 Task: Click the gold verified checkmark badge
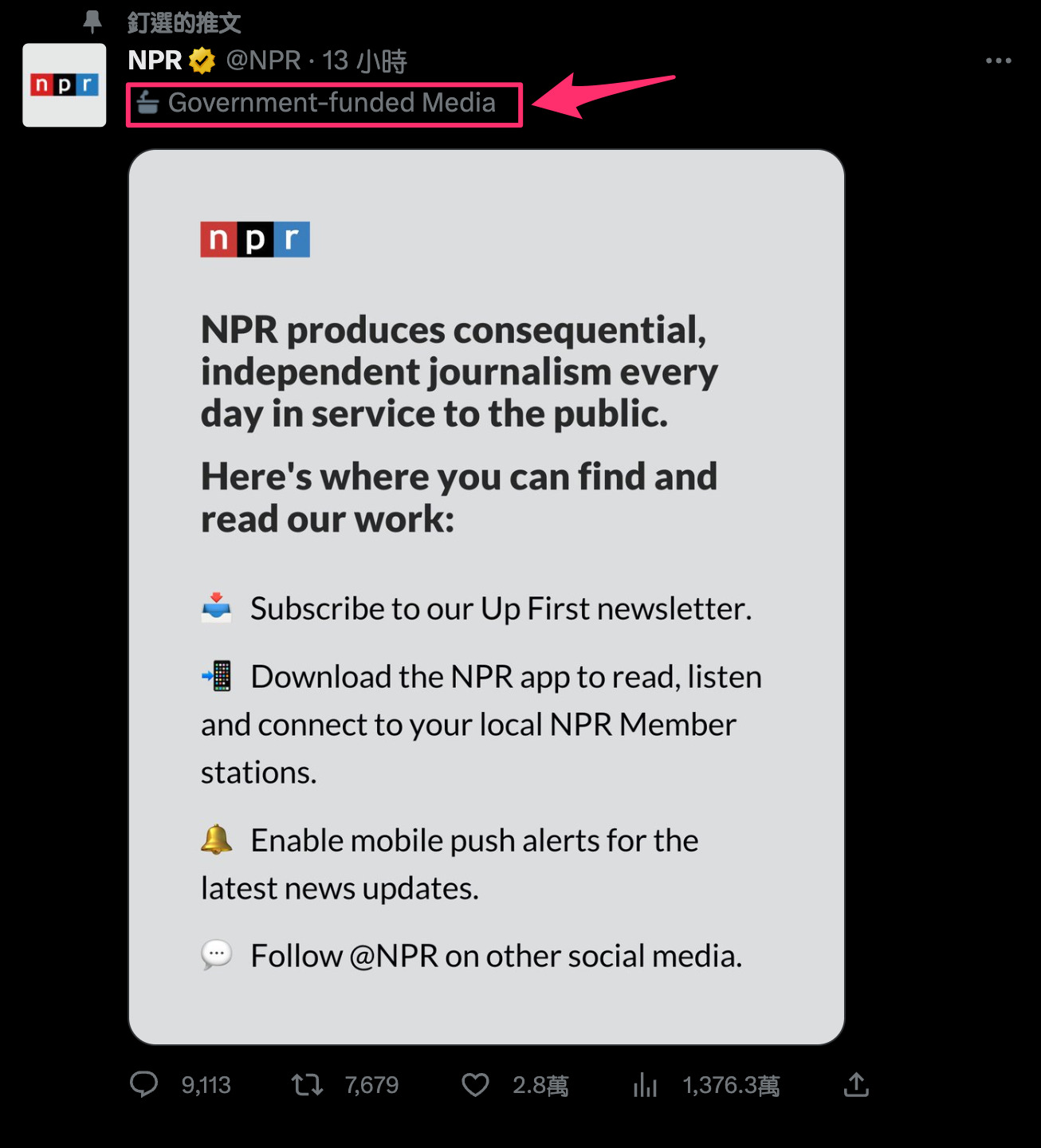pyautogui.click(x=202, y=61)
